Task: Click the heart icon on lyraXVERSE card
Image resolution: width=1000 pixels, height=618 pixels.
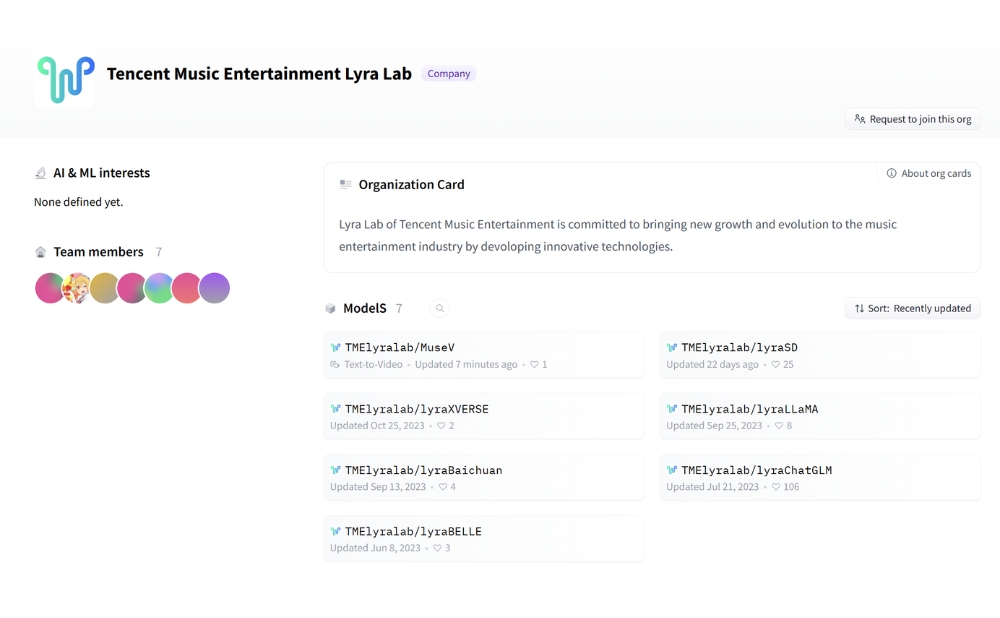Action: coord(441,426)
